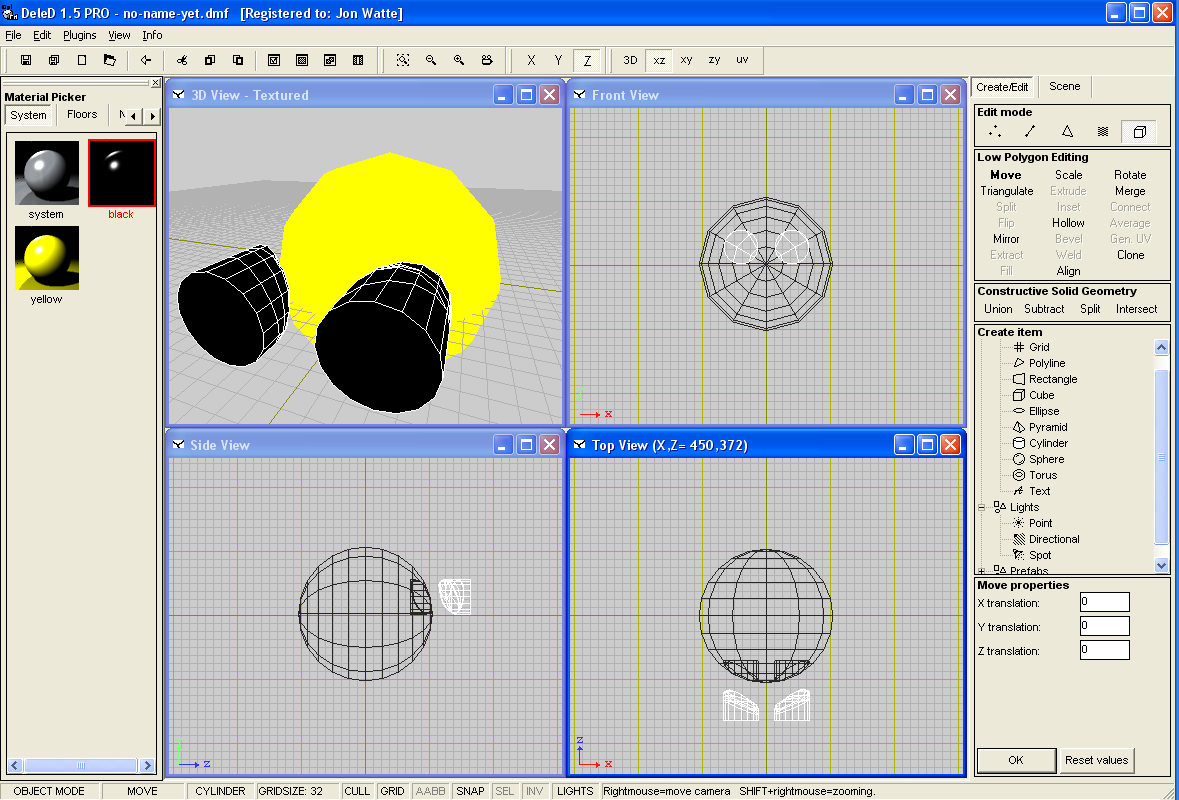The width and height of the screenshot is (1179, 800).
Task: Select Vertex edit mode icon
Action: coord(995,131)
